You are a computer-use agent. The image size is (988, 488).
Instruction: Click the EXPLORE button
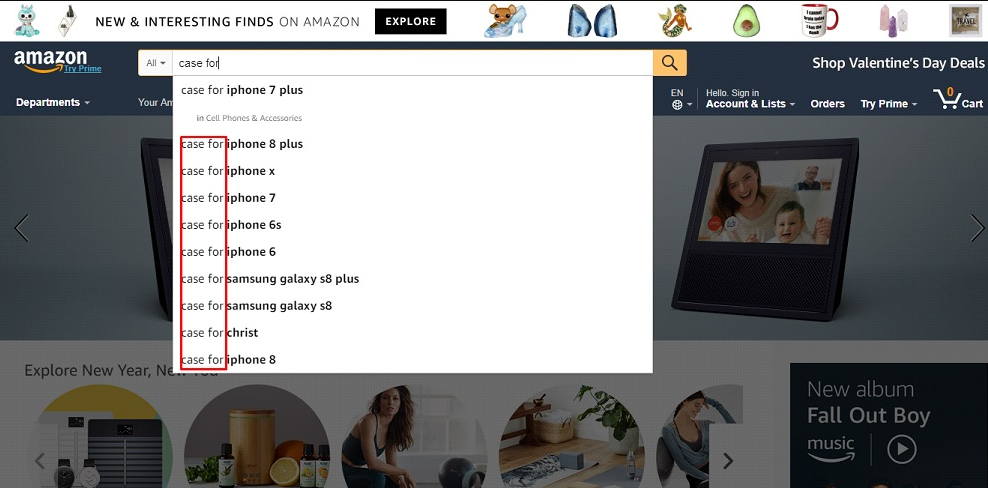click(411, 21)
